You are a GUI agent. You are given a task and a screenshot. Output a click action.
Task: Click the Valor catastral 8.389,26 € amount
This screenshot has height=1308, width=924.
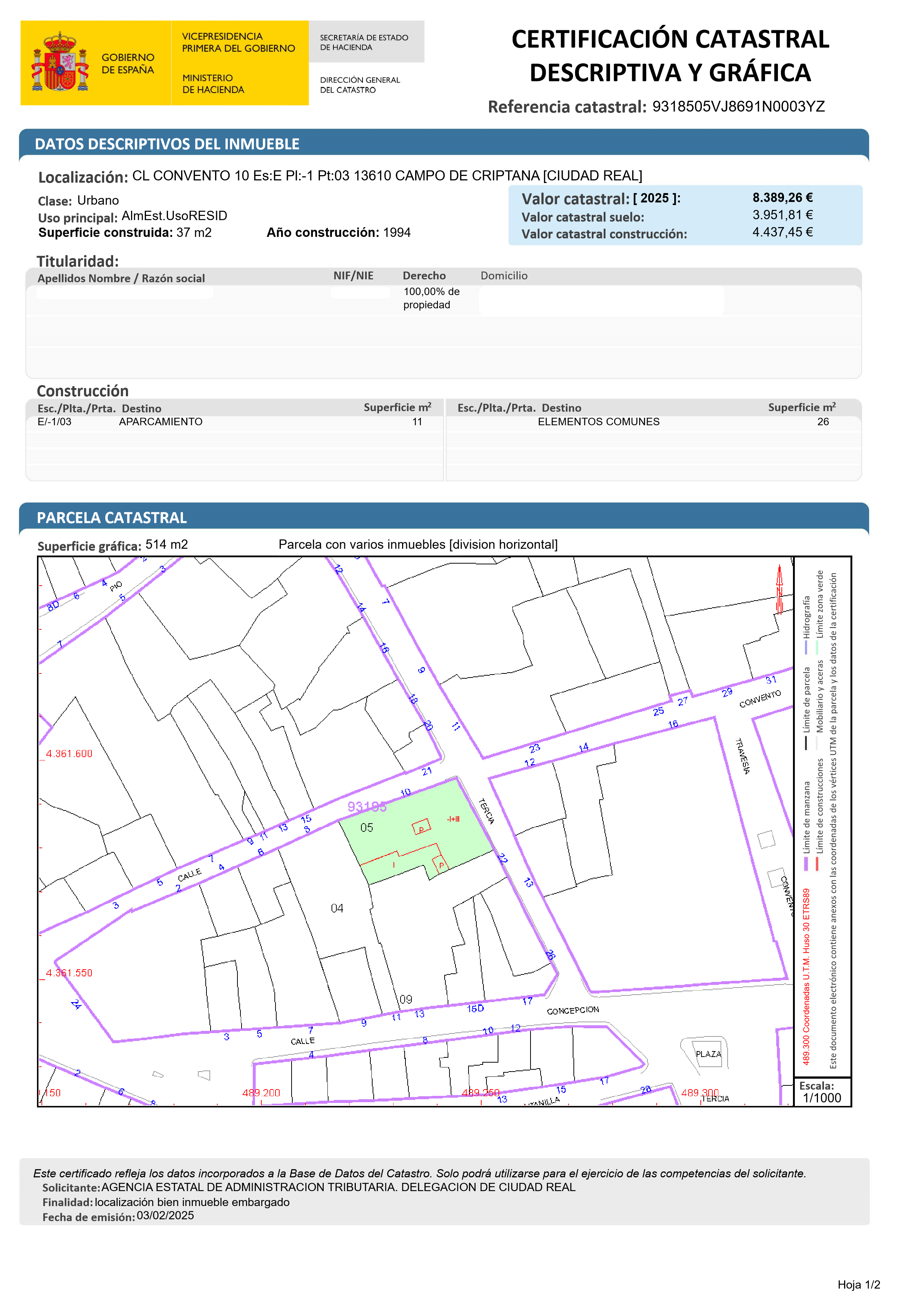(782, 198)
